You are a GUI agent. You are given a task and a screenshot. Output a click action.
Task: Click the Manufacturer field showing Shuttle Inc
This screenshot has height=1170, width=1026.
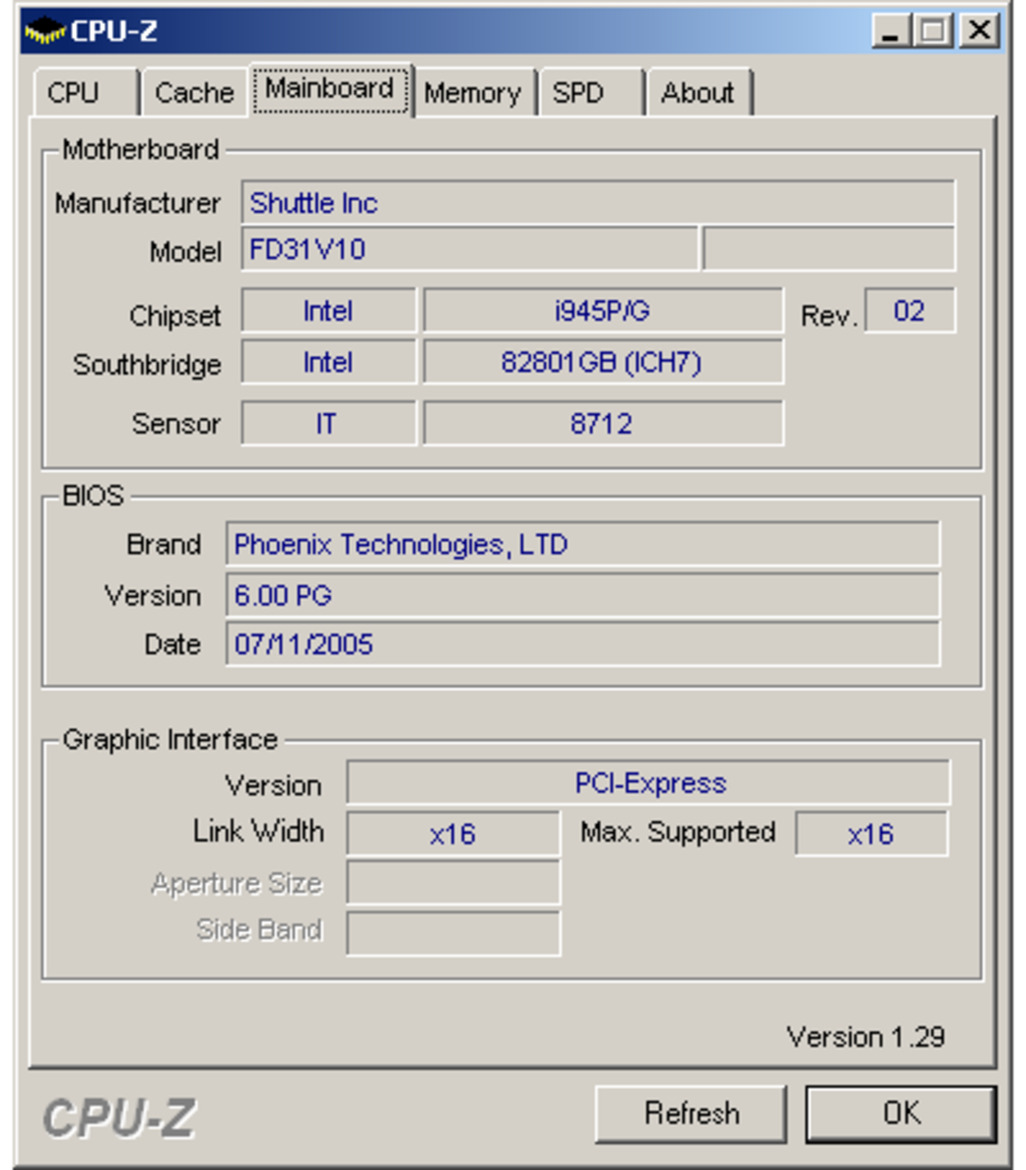[x=597, y=203]
